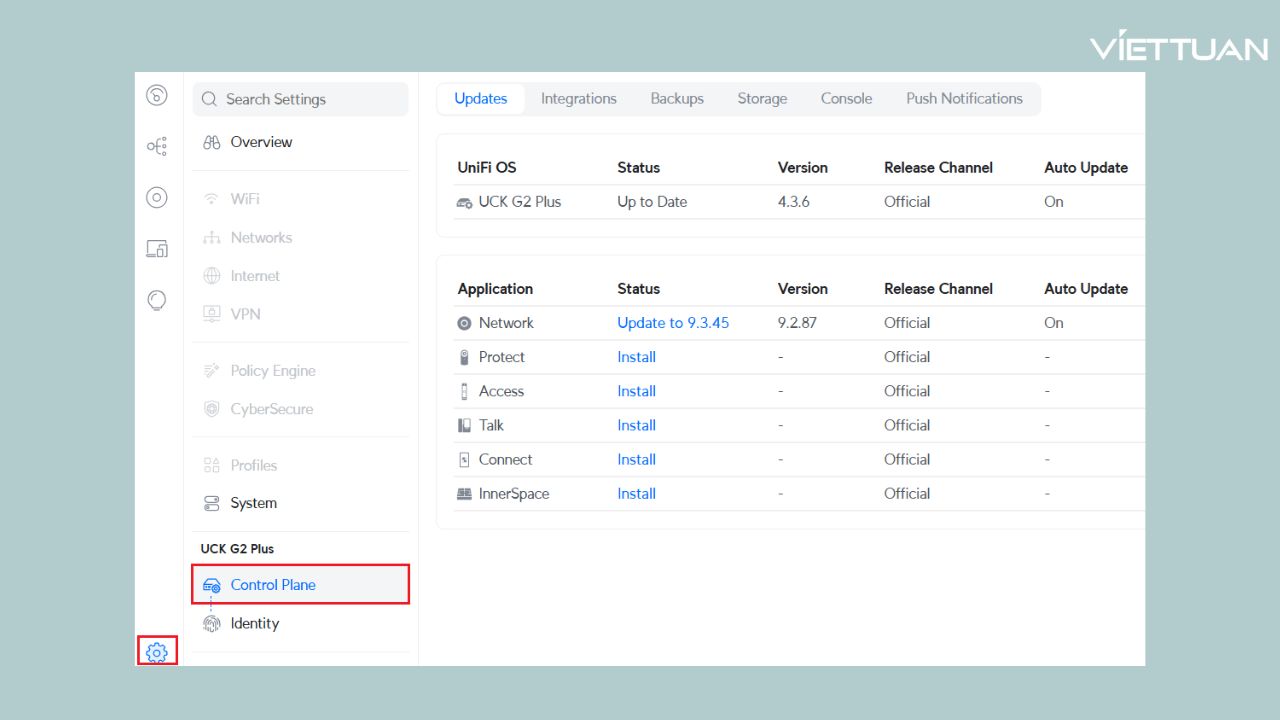Click the 4.3.6 version value

(794, 202)
